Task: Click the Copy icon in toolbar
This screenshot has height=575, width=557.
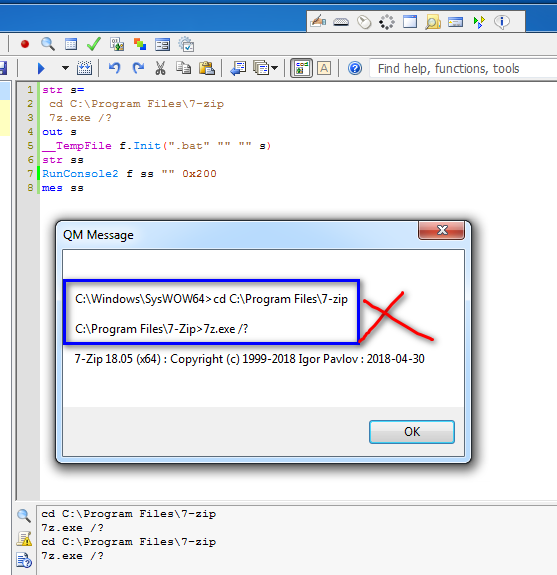Action: pyautogui.click(x=183, y=68)
